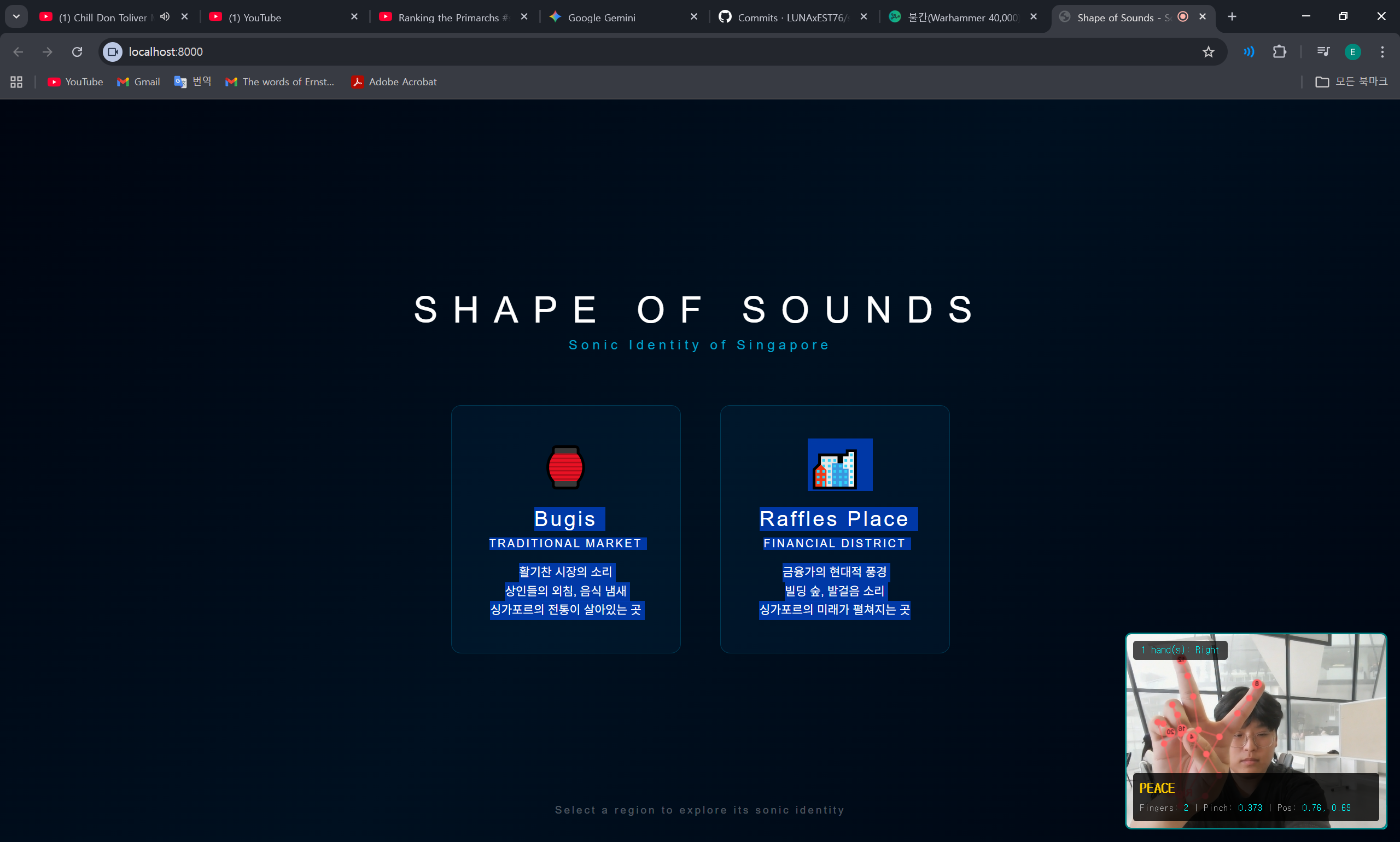Viewport: 1400px width, 842px height.
Task: Close the Ranking the Primarchs tab
Action: point(524,17)
